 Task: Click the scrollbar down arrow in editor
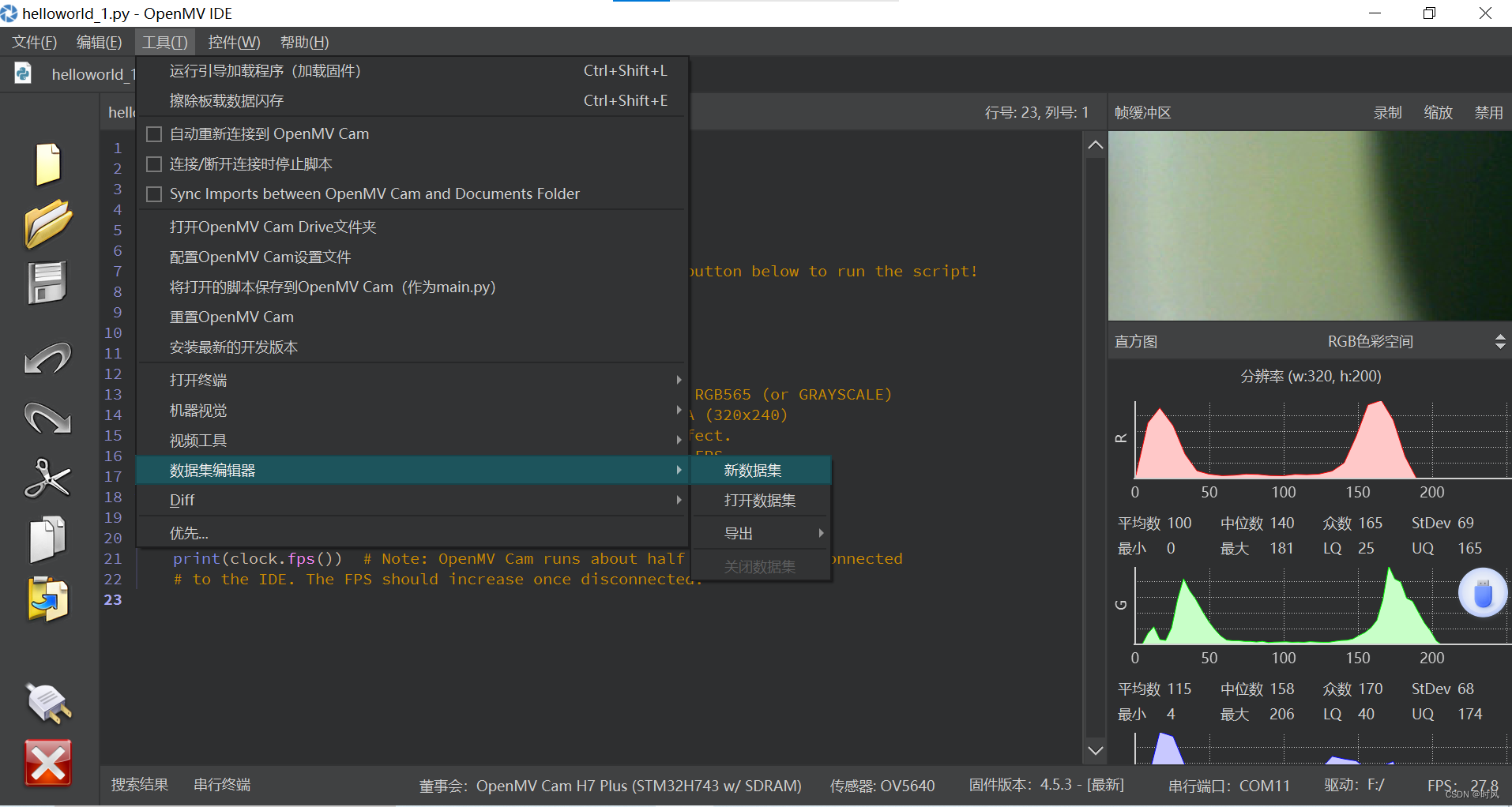(x=1095, y=751)
